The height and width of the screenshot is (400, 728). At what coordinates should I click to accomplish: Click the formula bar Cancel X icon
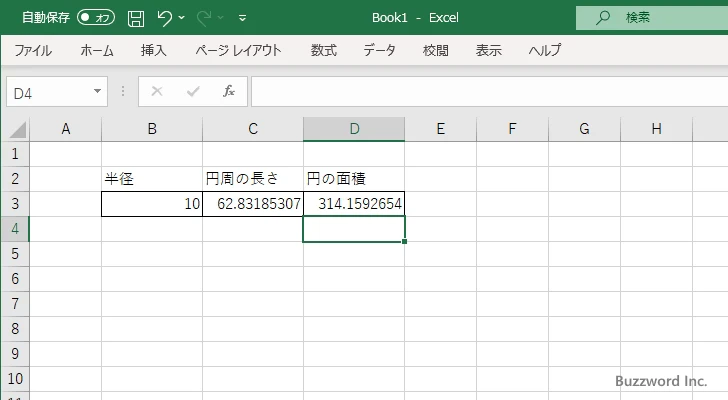pyautogui.click(x=157, y=91)
